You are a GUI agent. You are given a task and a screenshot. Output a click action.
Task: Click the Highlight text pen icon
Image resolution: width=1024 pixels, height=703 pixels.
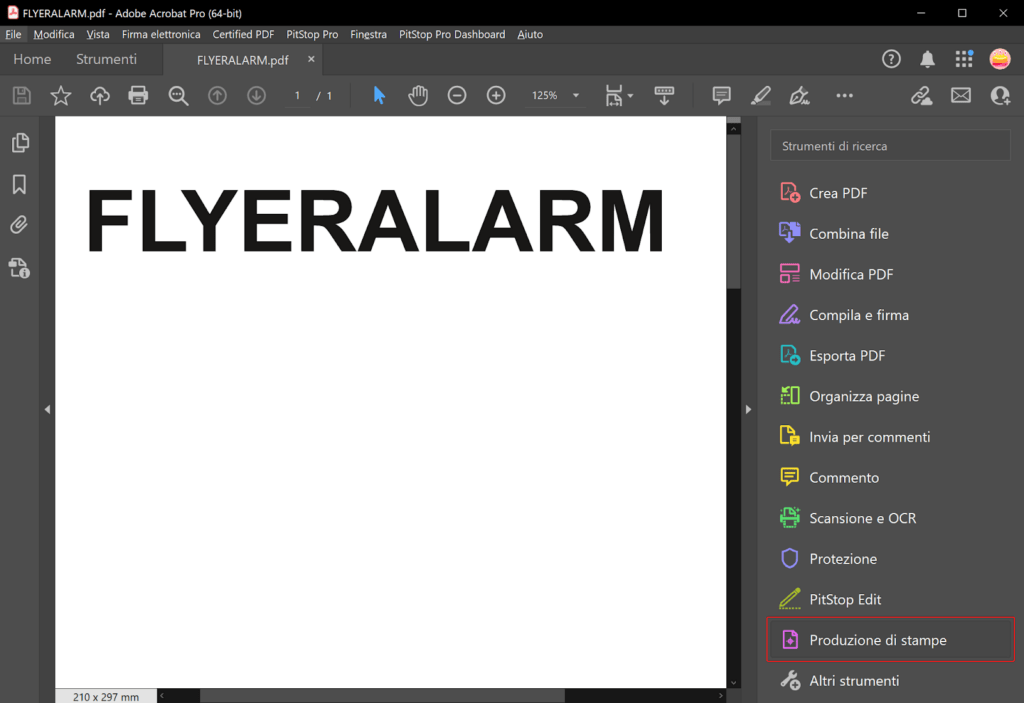[760, 95]
